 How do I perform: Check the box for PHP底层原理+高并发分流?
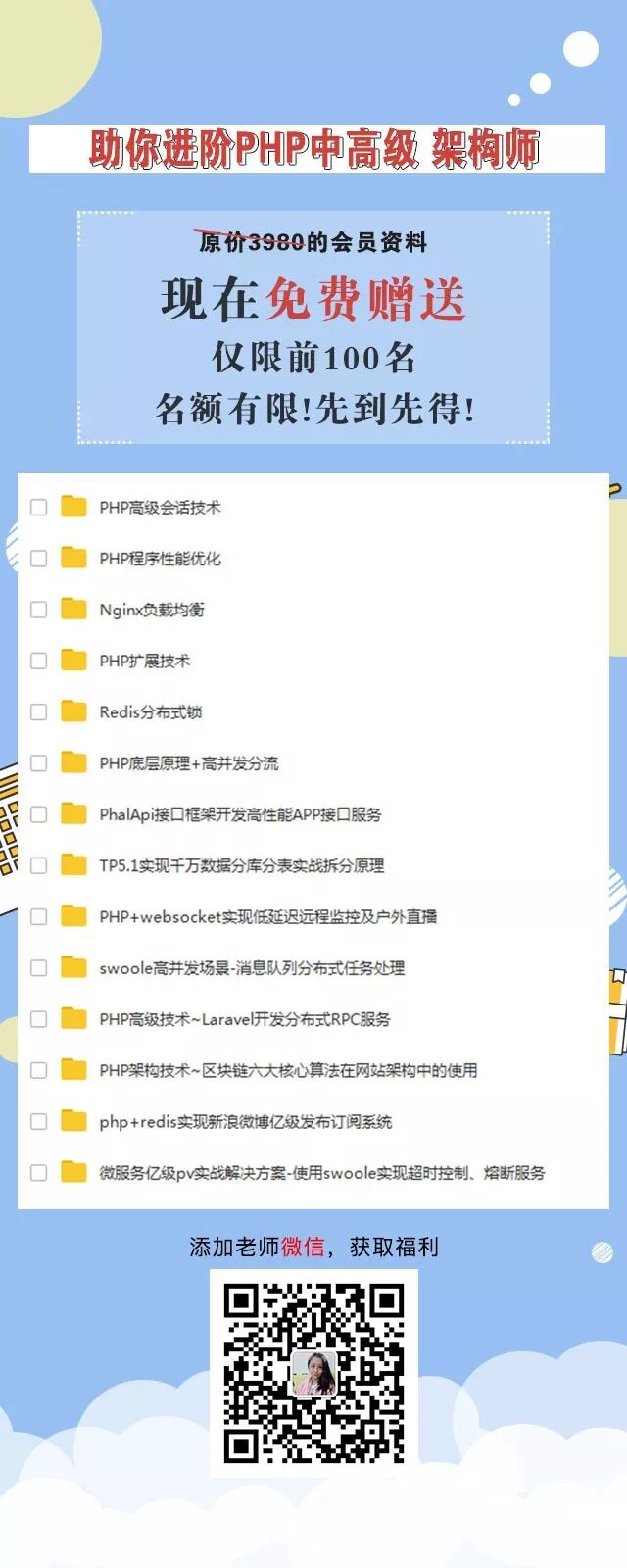(x=39, y=762)
